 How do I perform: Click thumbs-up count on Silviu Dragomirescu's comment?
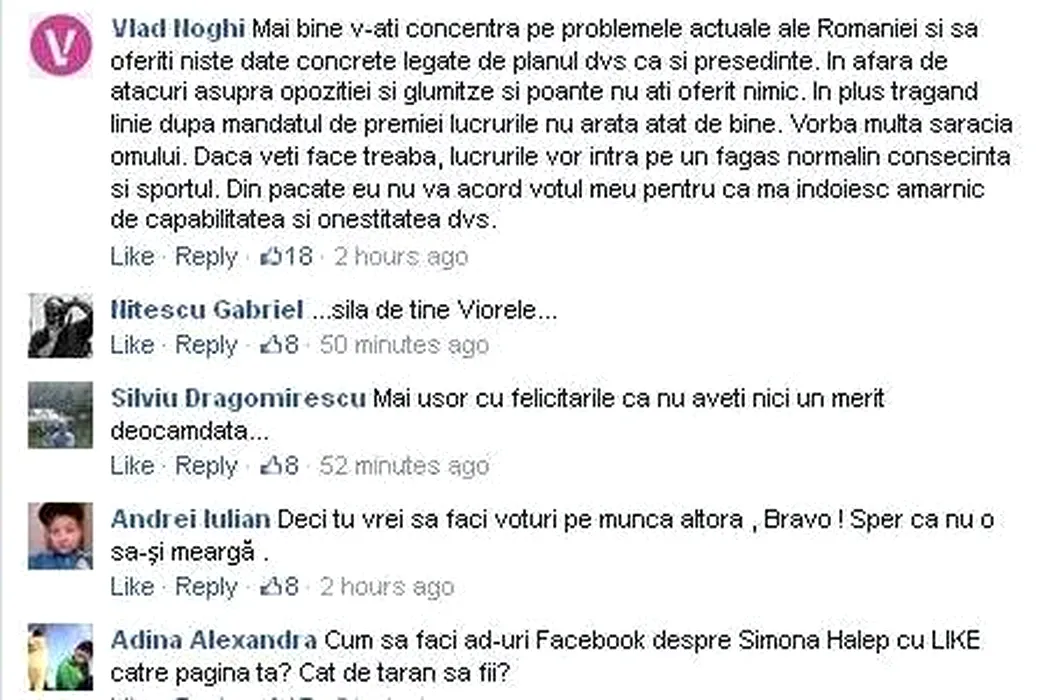(x=279, y=466)
